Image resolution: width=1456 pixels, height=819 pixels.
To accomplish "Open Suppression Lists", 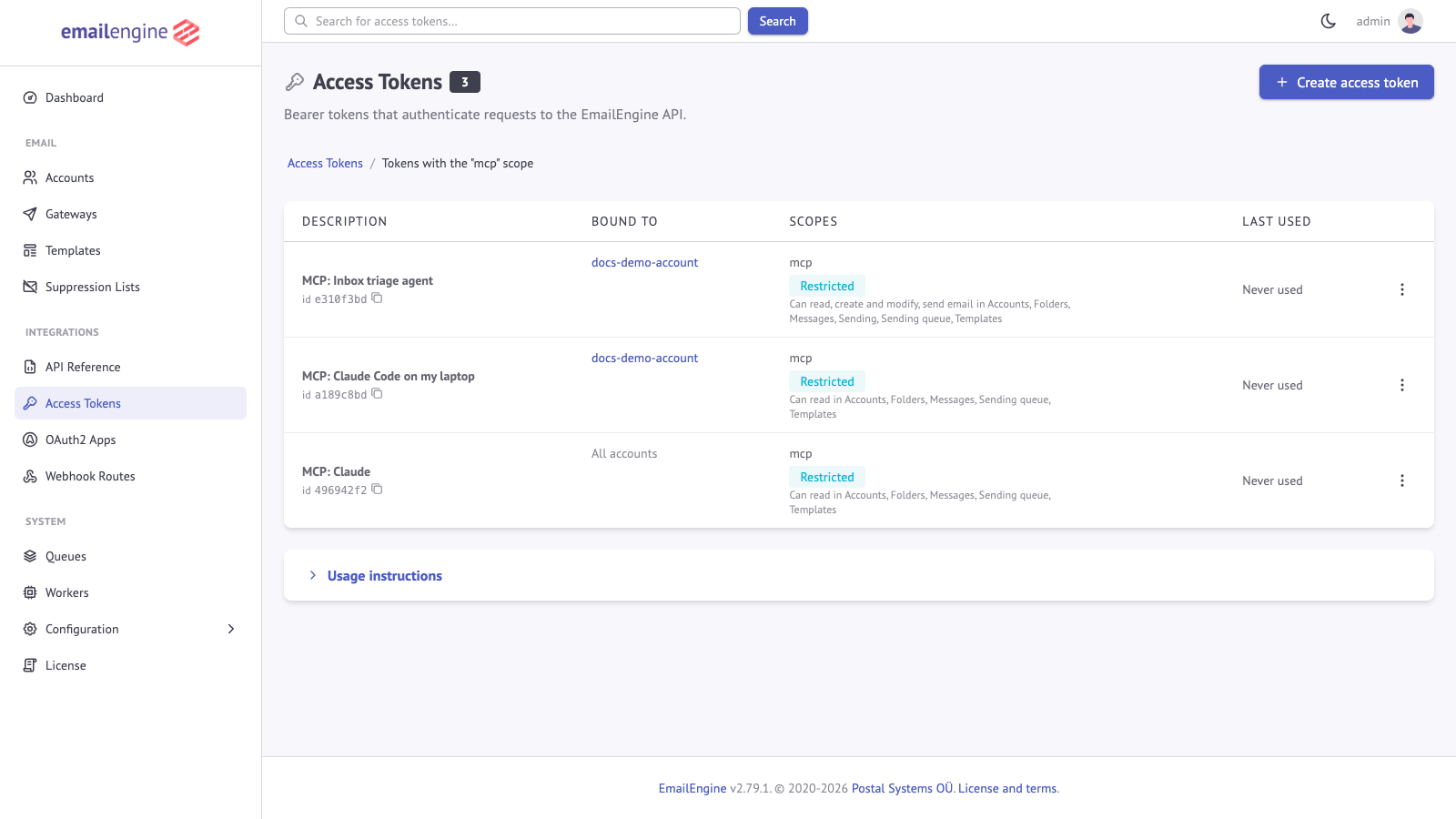I will tap(130, 287).
